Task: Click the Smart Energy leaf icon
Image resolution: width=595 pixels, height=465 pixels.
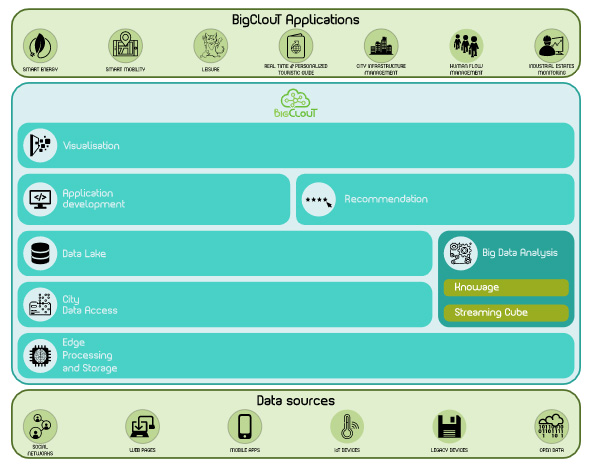Action: (x=40, y=46)
